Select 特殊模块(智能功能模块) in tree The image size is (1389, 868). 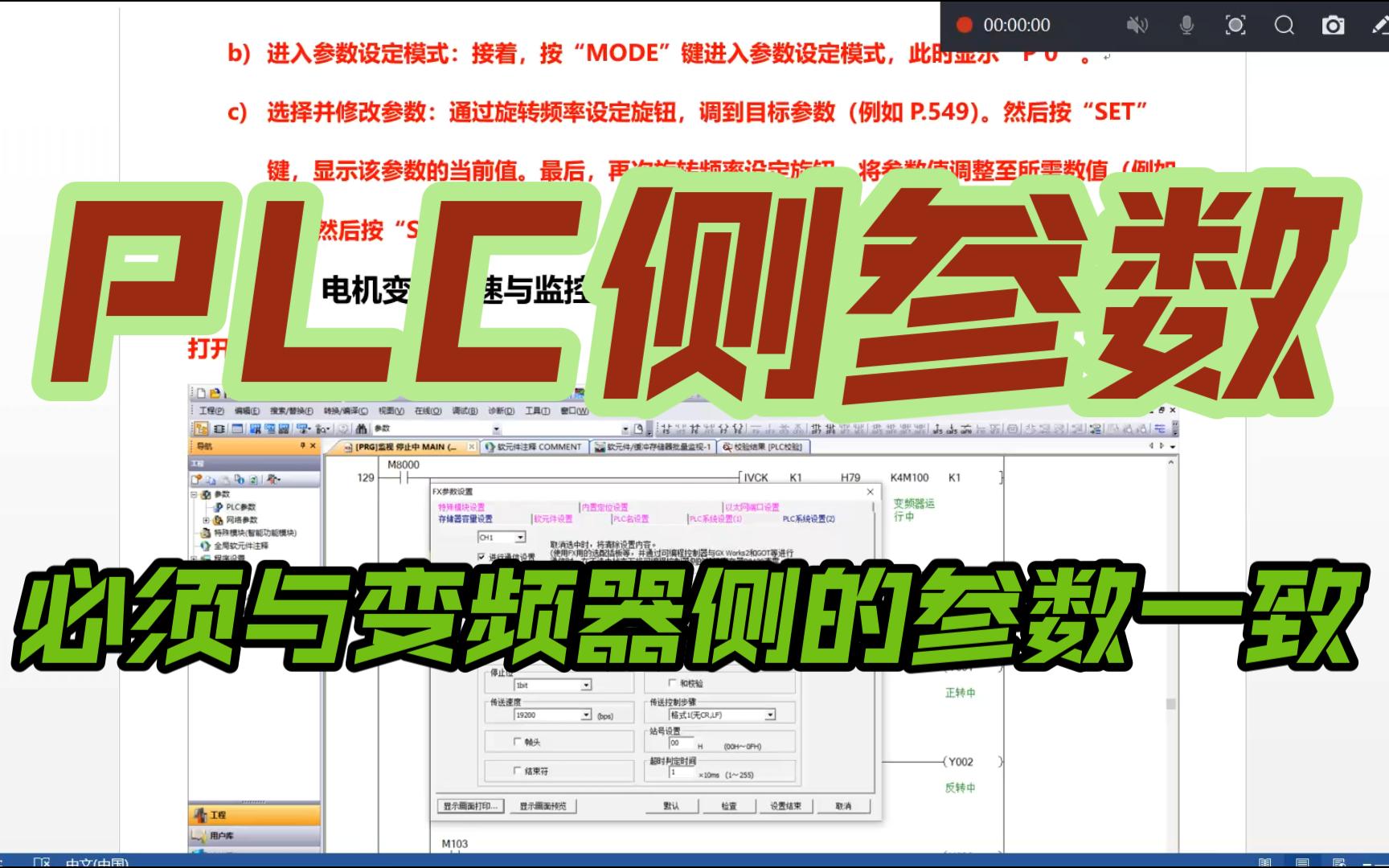(x=255, y=533)
